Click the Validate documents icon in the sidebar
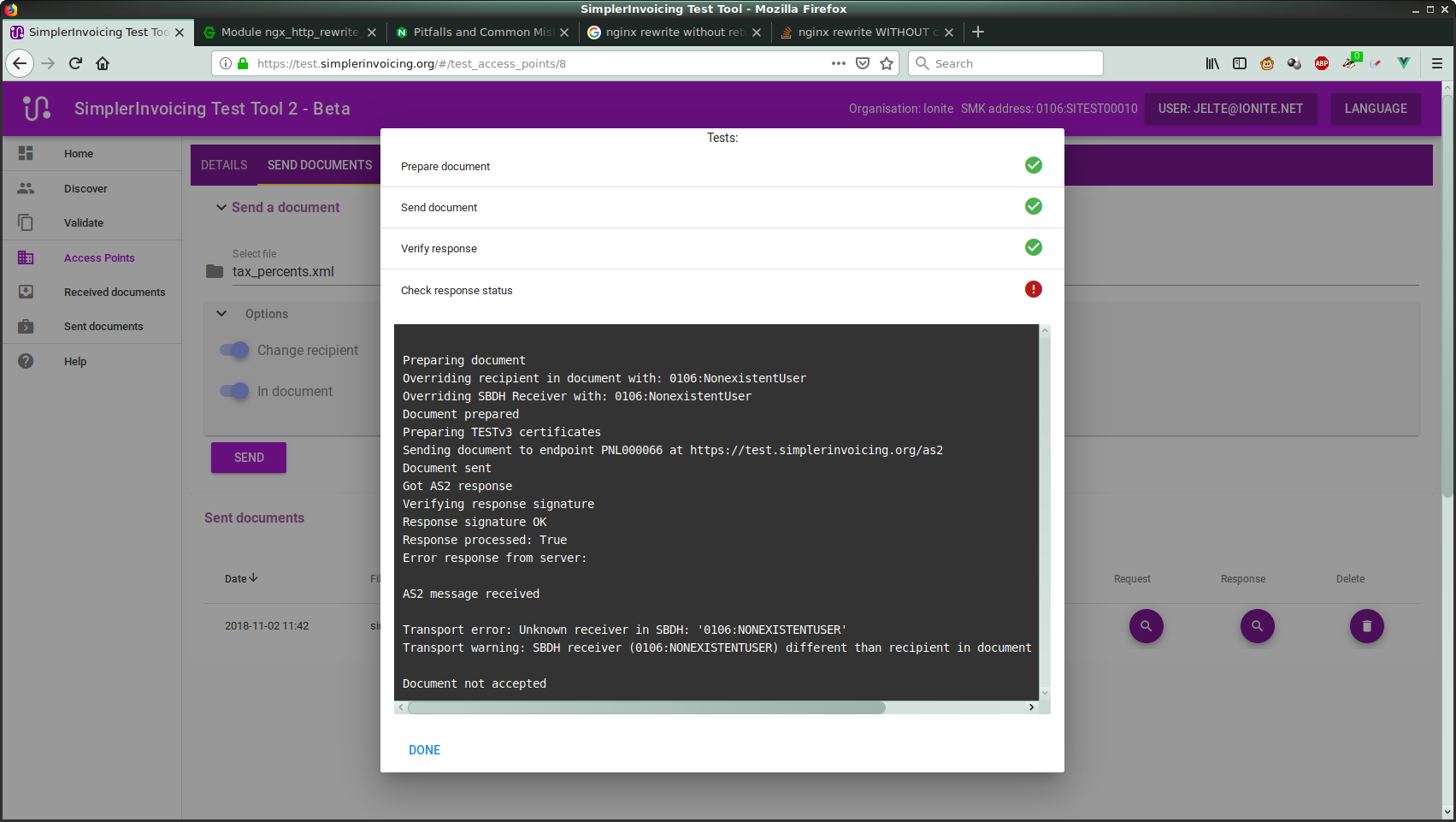This screenshot has width=1456, height=822. tap(26, 222)
